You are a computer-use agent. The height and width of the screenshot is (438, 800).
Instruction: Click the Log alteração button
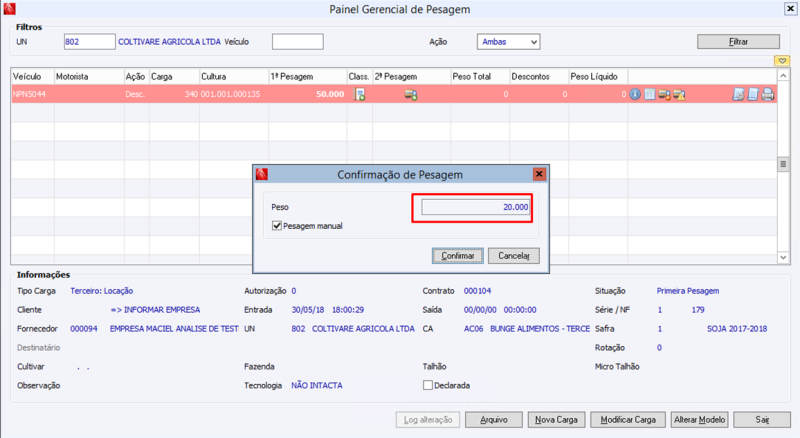428,420
